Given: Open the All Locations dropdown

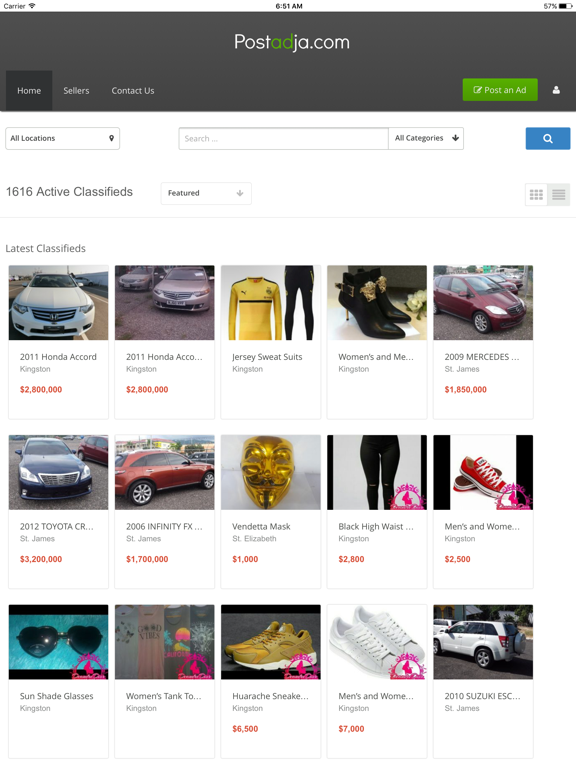Looking at the screenshot, I should [62, 139].
